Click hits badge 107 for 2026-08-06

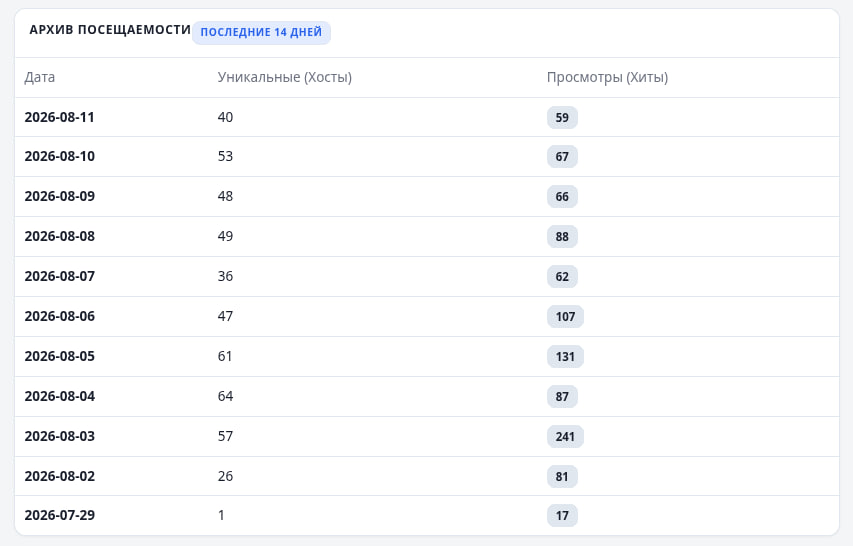point(565,317)
